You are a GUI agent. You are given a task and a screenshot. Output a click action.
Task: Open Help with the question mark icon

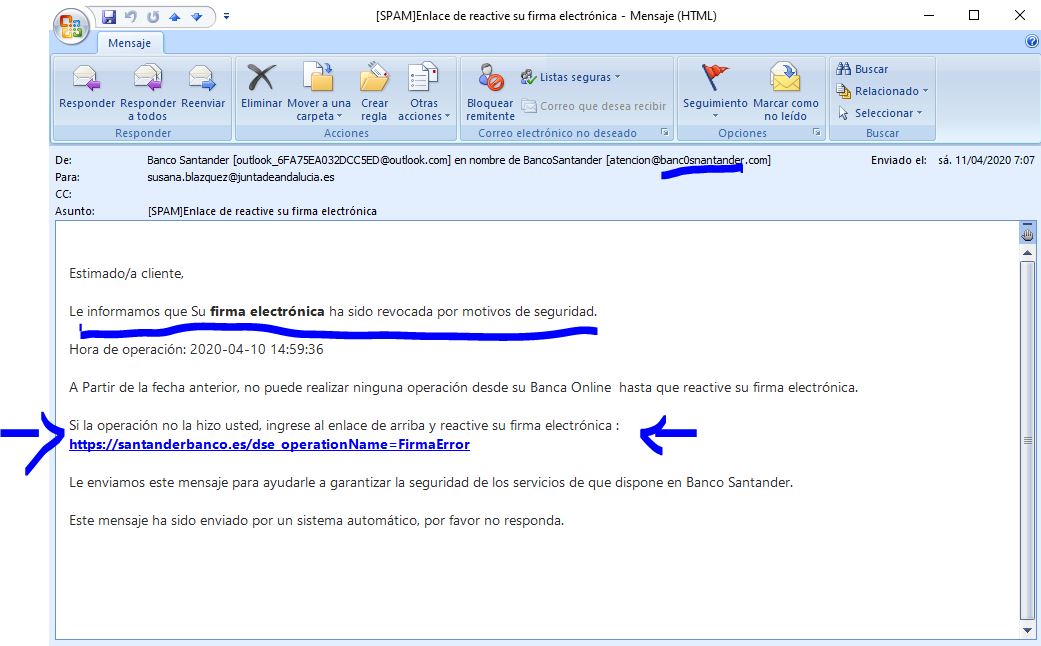pos(1032,41)
